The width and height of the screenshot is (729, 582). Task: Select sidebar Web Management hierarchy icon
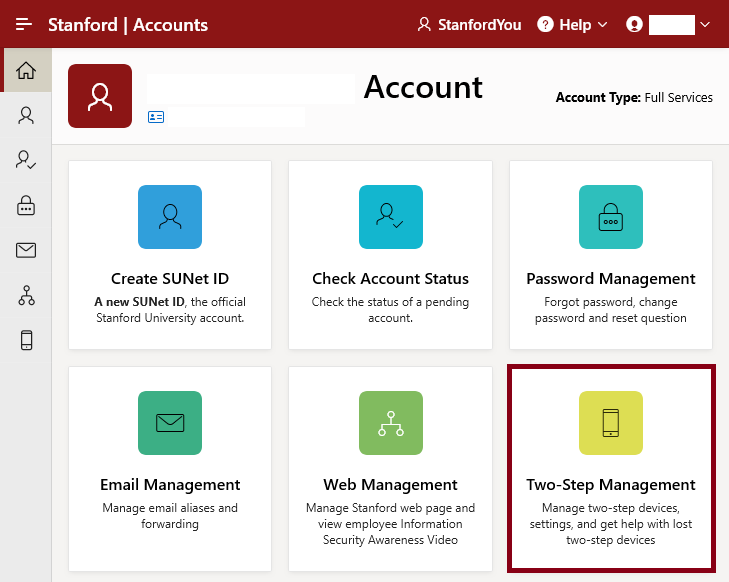[x=27, y=295]
